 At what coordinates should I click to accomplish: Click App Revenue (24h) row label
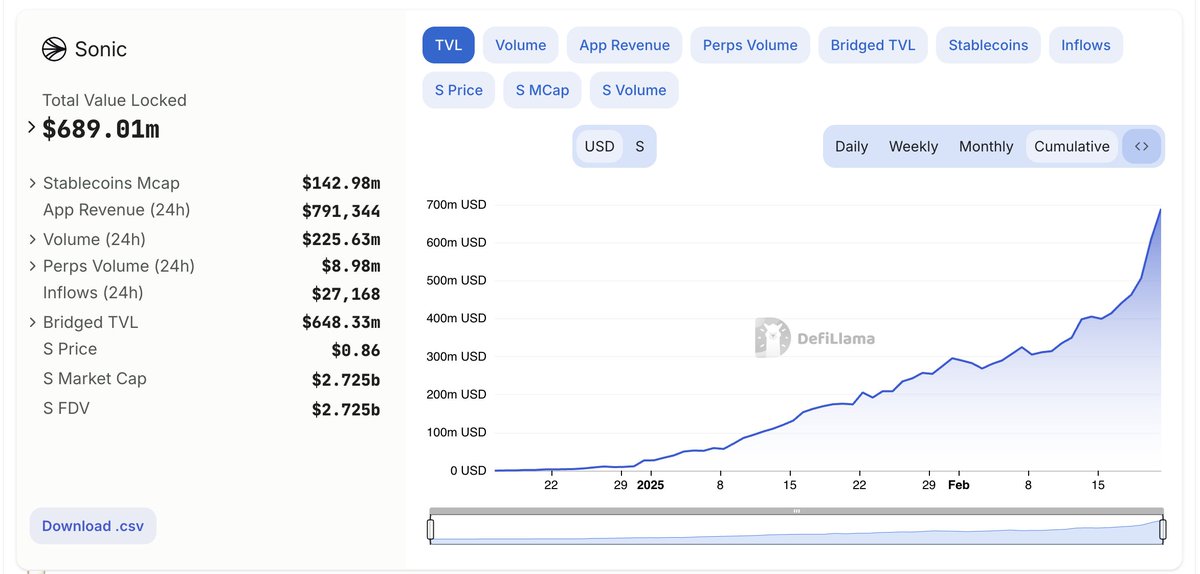coord(116,210)
